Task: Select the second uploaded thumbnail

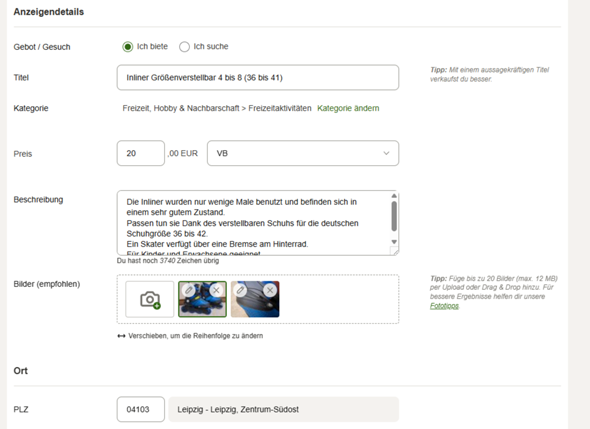Action: (x=255, y=300)
